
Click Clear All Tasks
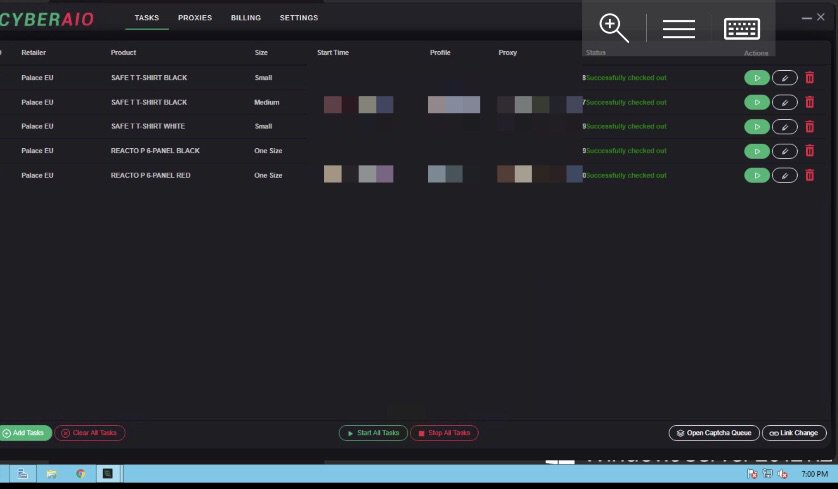tap(90, 433)
